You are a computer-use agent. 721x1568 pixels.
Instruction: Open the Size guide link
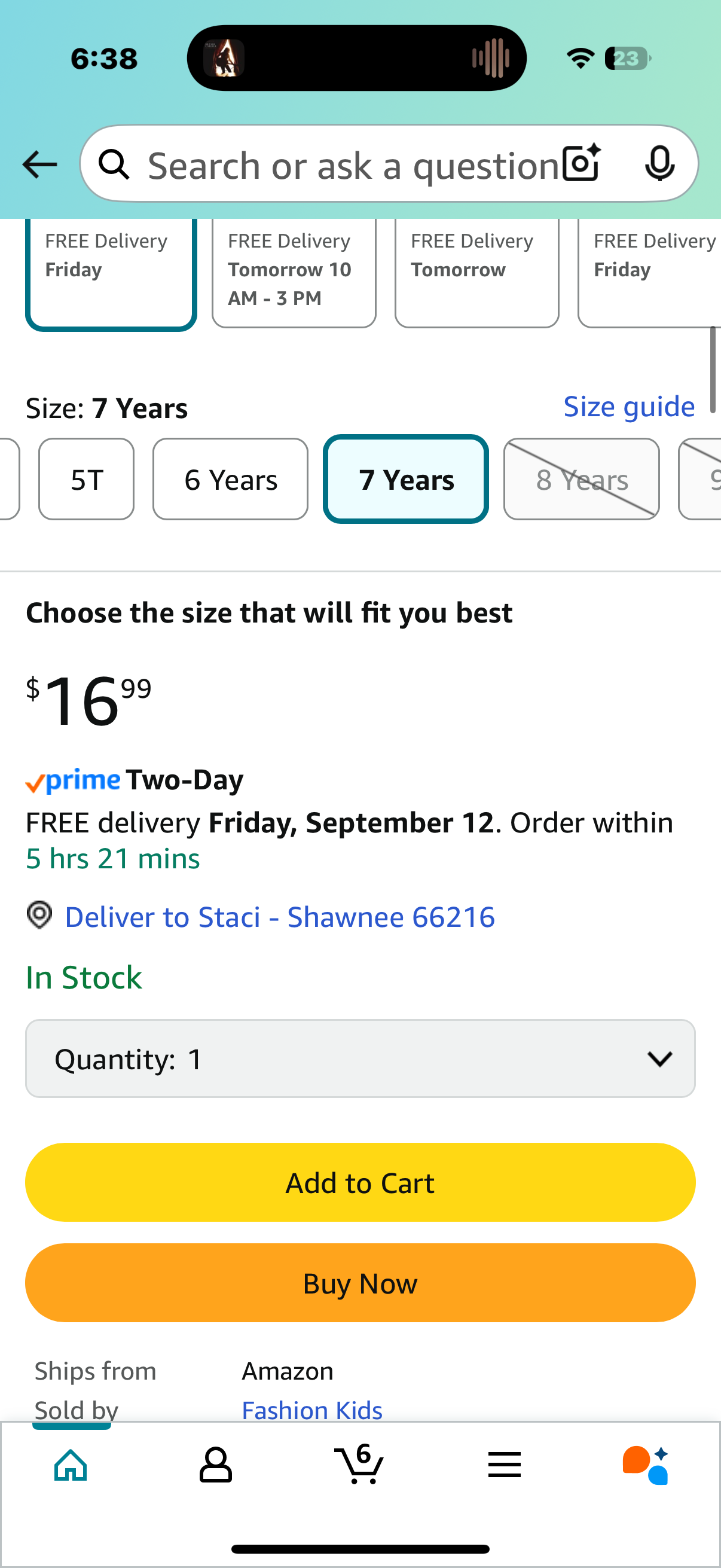629,407
